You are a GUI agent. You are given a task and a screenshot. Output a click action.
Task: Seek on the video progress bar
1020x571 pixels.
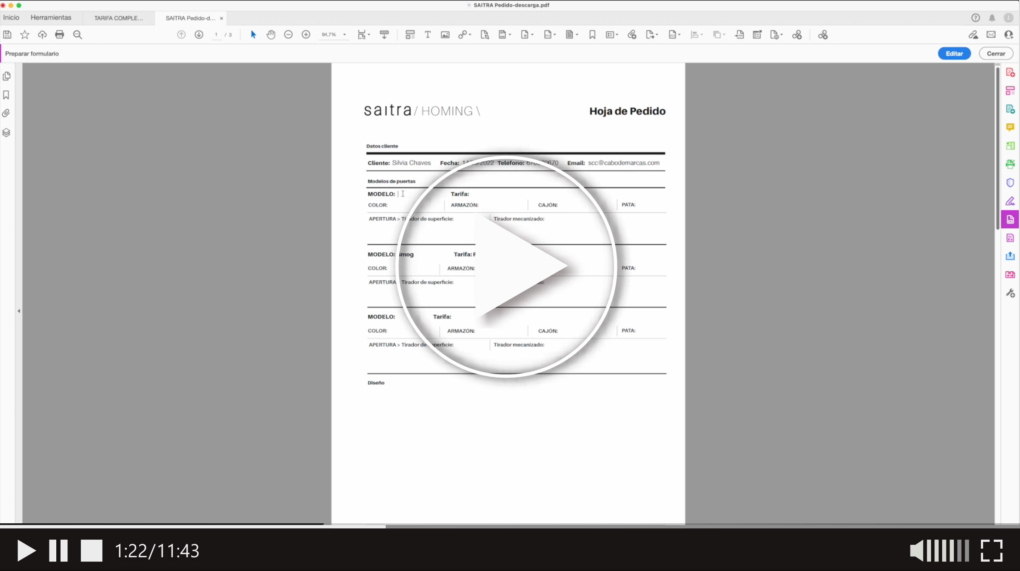tap(510, 525)
